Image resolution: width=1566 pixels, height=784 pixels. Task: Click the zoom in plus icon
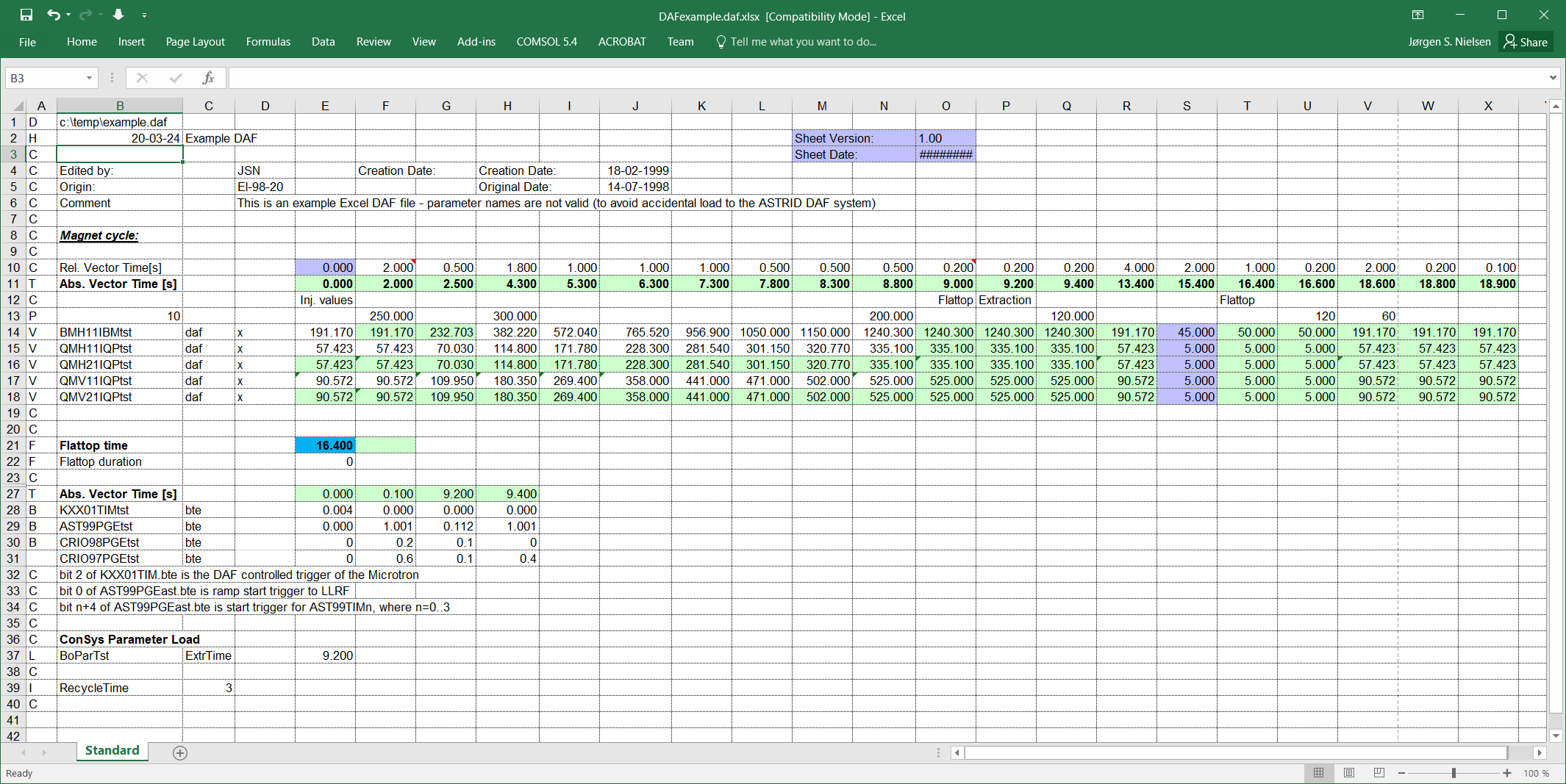pyautogui.click(x=1507, y=773)
